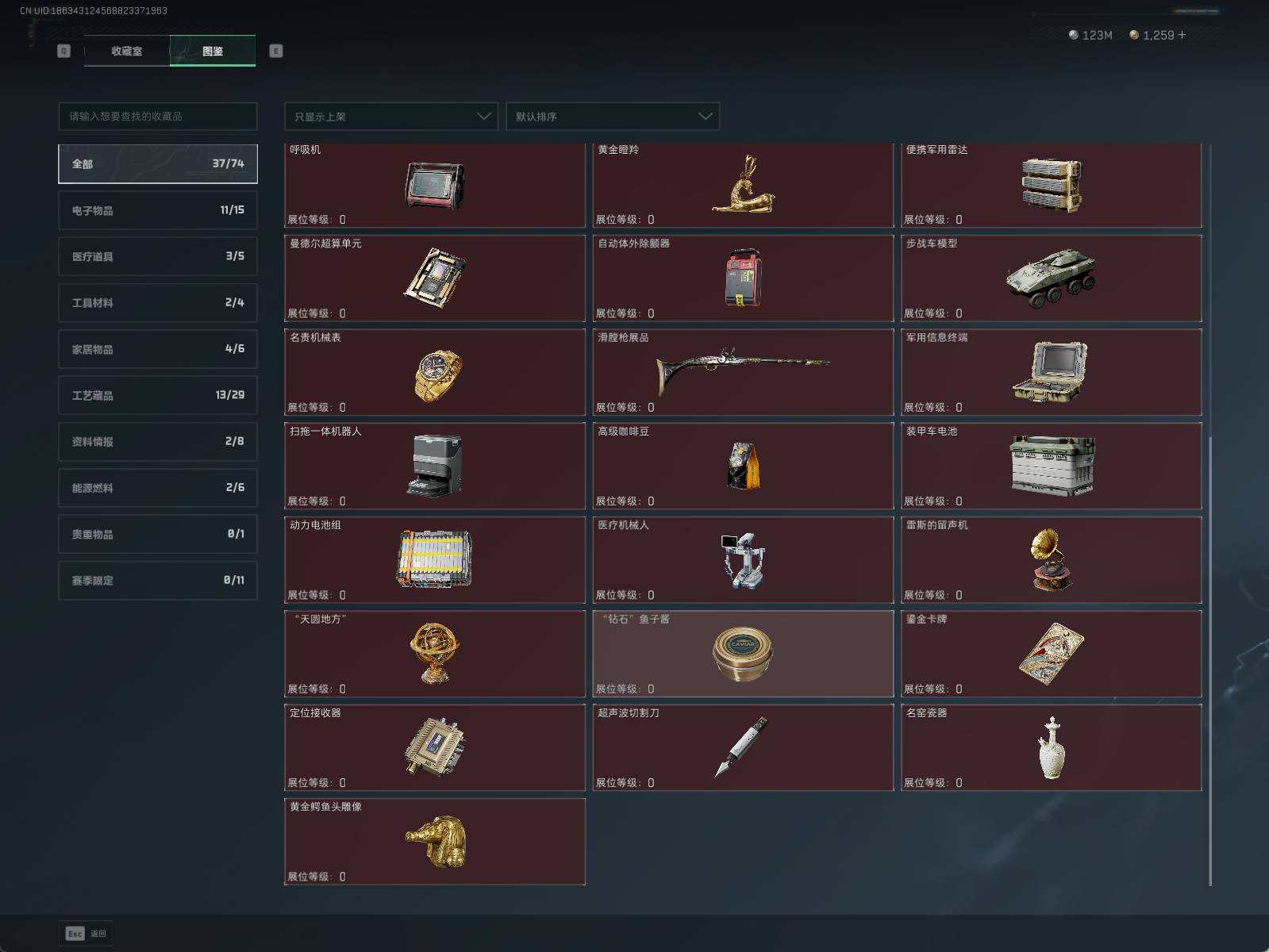Select the golden armillary sphere icon

435,653
